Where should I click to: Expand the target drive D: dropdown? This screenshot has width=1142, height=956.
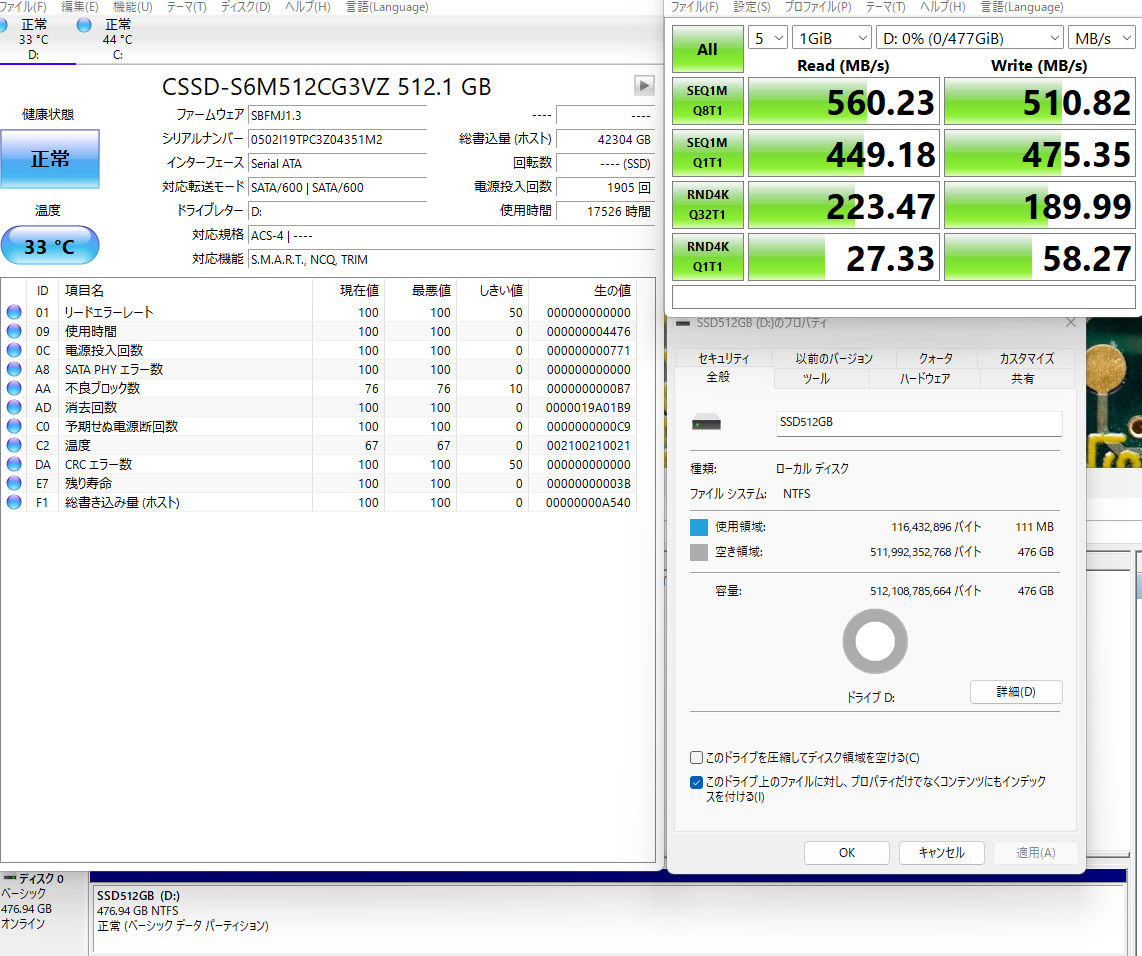(x=968, y=38)
